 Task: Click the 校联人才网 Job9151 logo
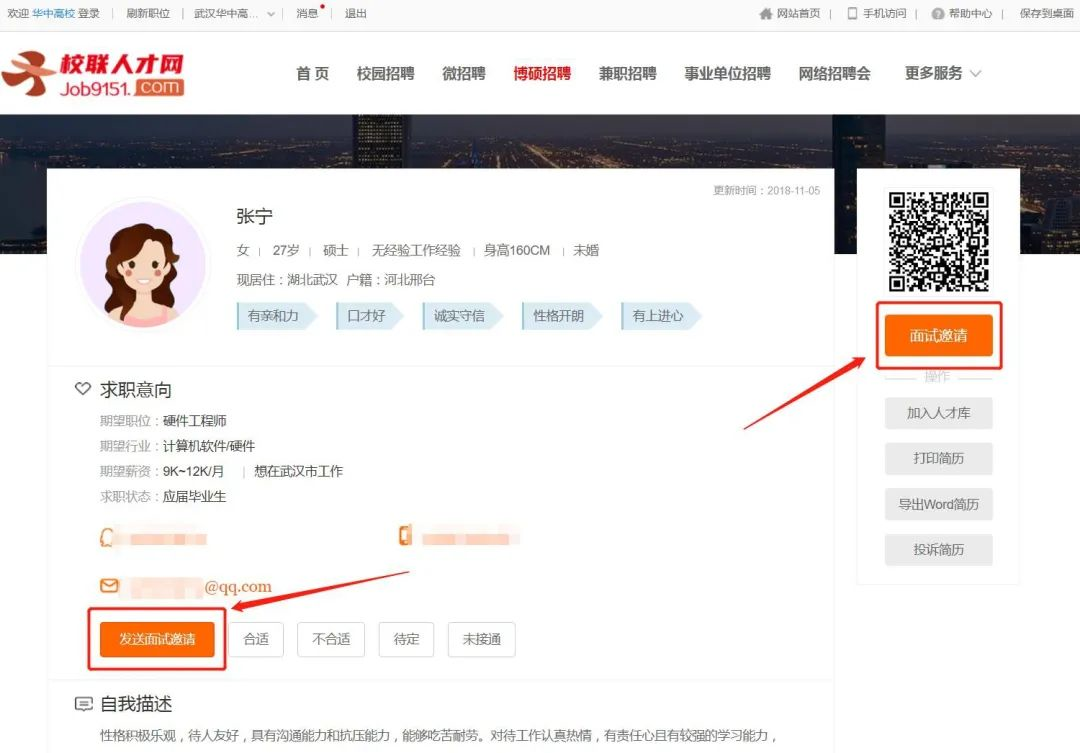tap(93, 75)
